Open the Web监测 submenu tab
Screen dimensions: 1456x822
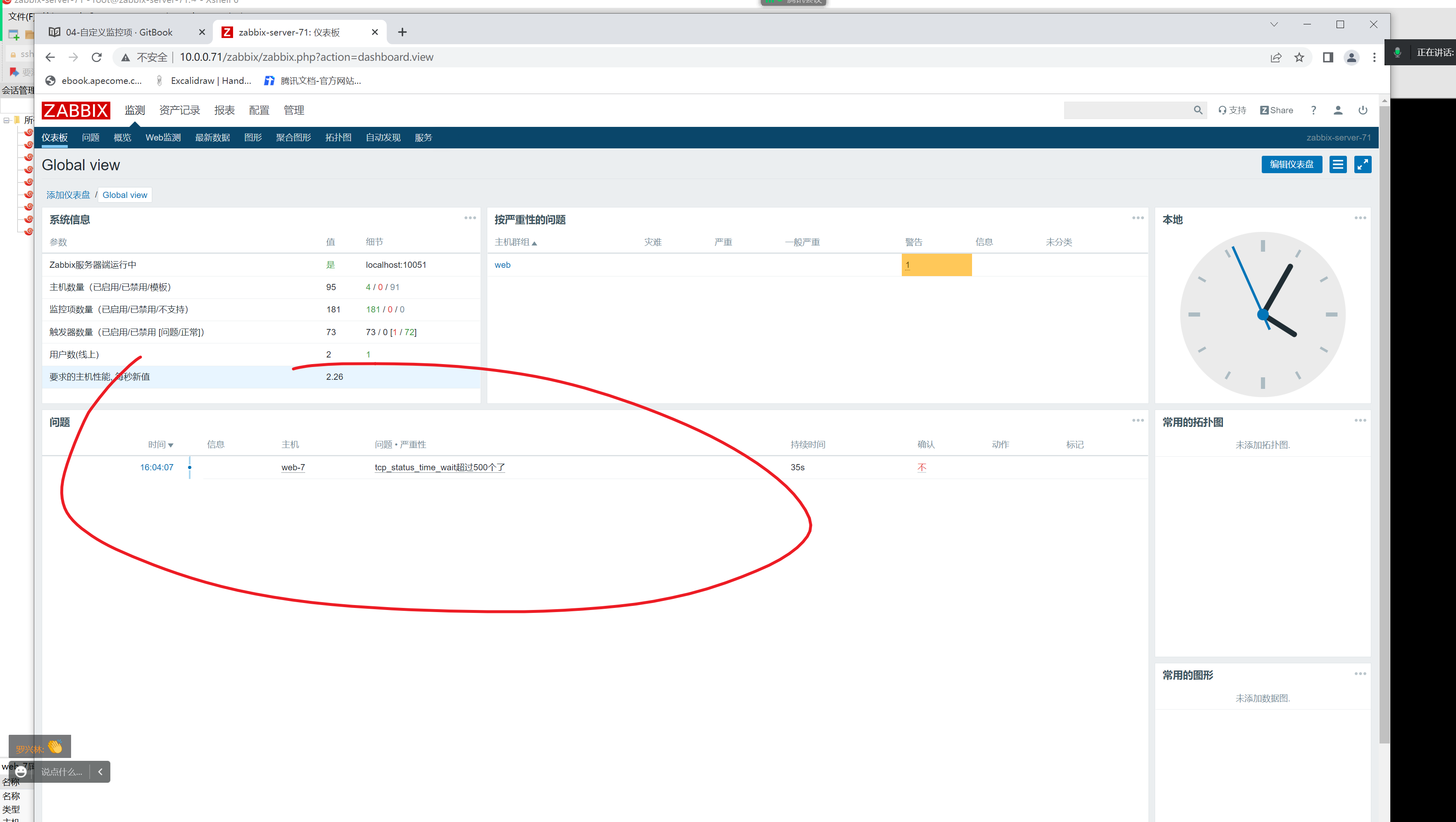tap(163, 137)
